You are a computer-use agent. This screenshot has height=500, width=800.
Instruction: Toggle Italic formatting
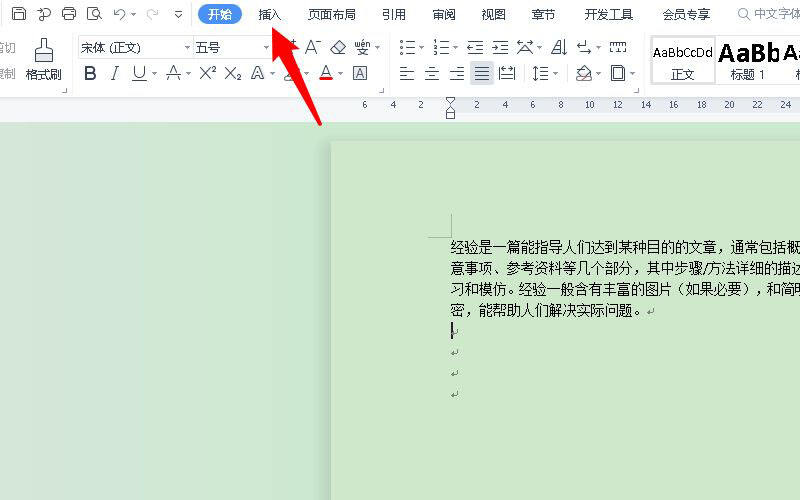click(115, 73)
